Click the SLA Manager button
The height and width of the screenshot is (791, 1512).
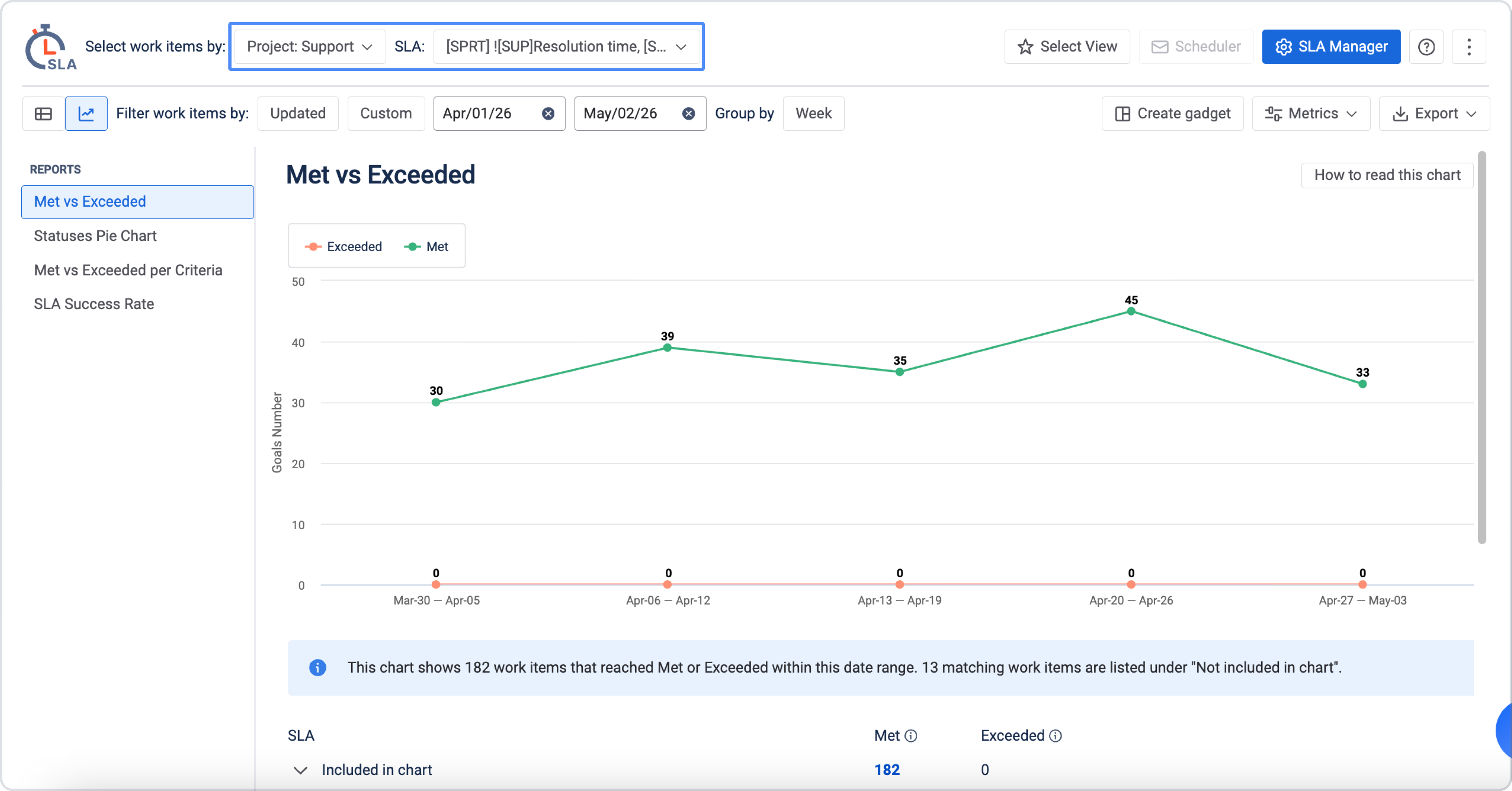[1331, 47]
